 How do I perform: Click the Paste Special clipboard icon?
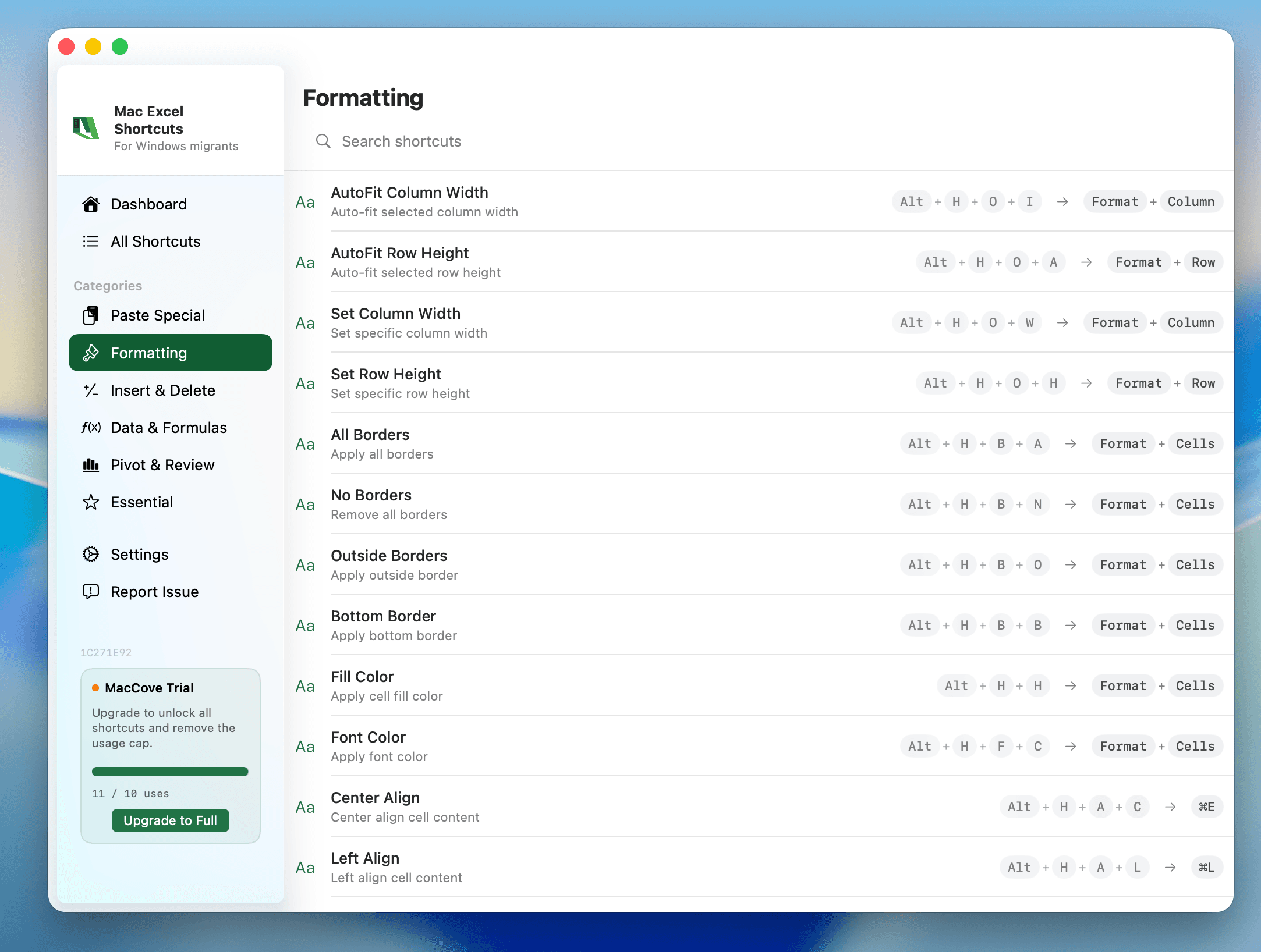point(91,315)
